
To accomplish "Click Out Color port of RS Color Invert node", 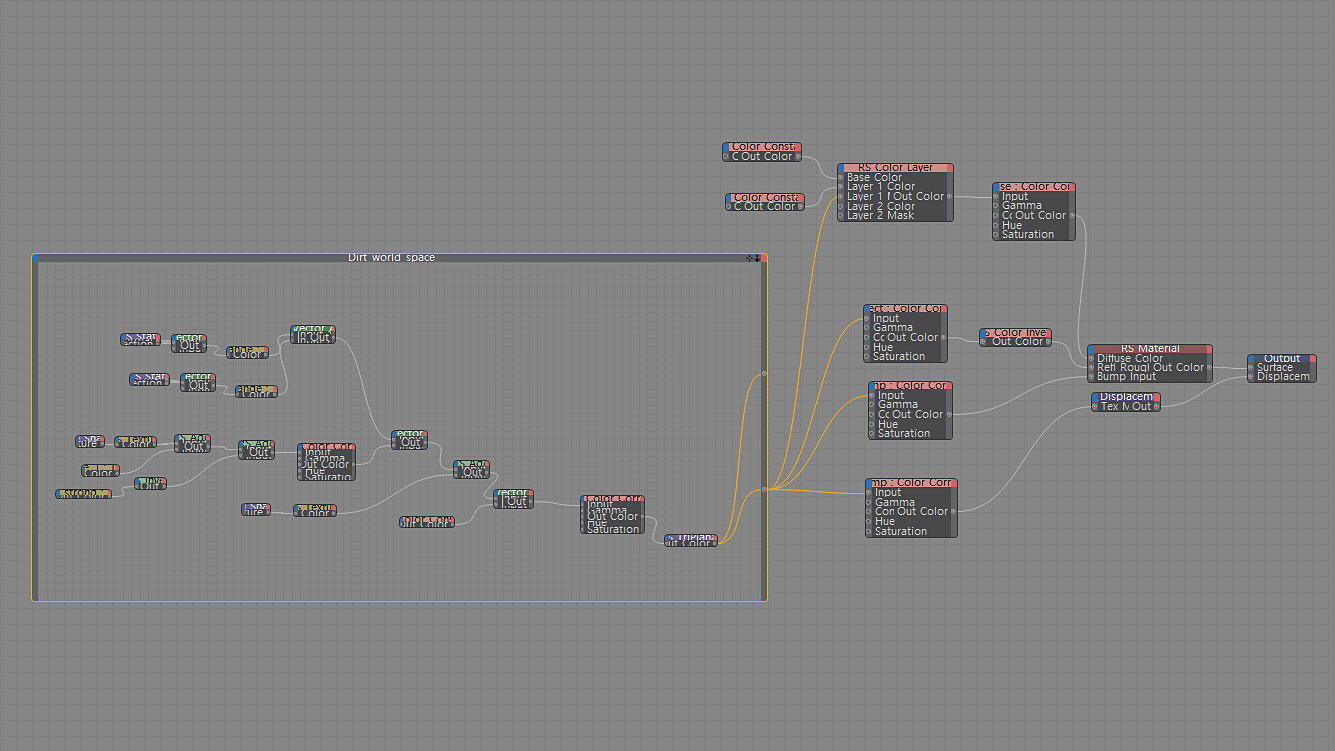I will tap(1048, 342).
